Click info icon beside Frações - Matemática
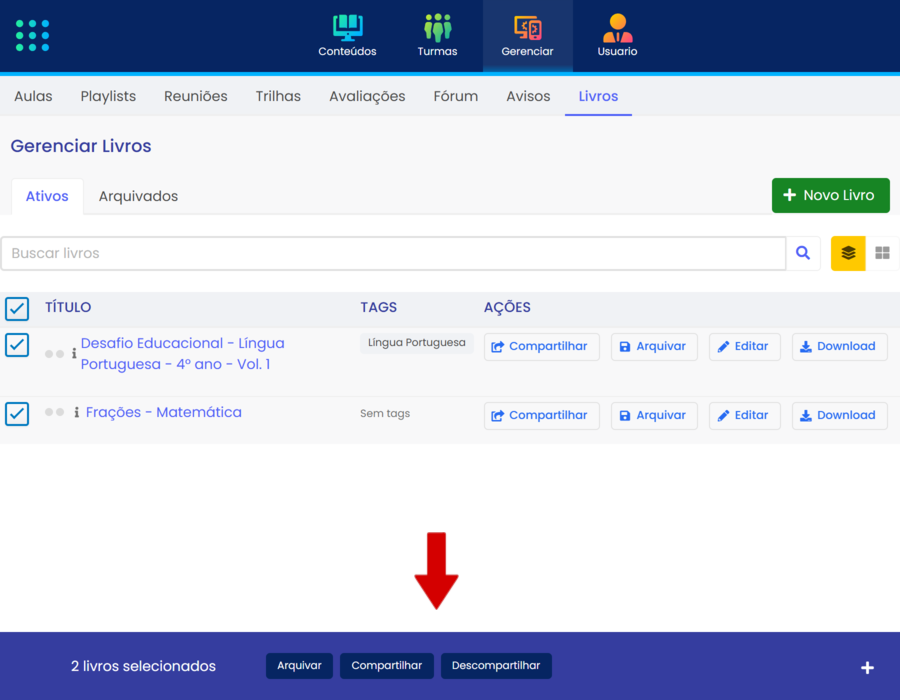The width and height of the screenshot is (900, 700). coord(77,413)
